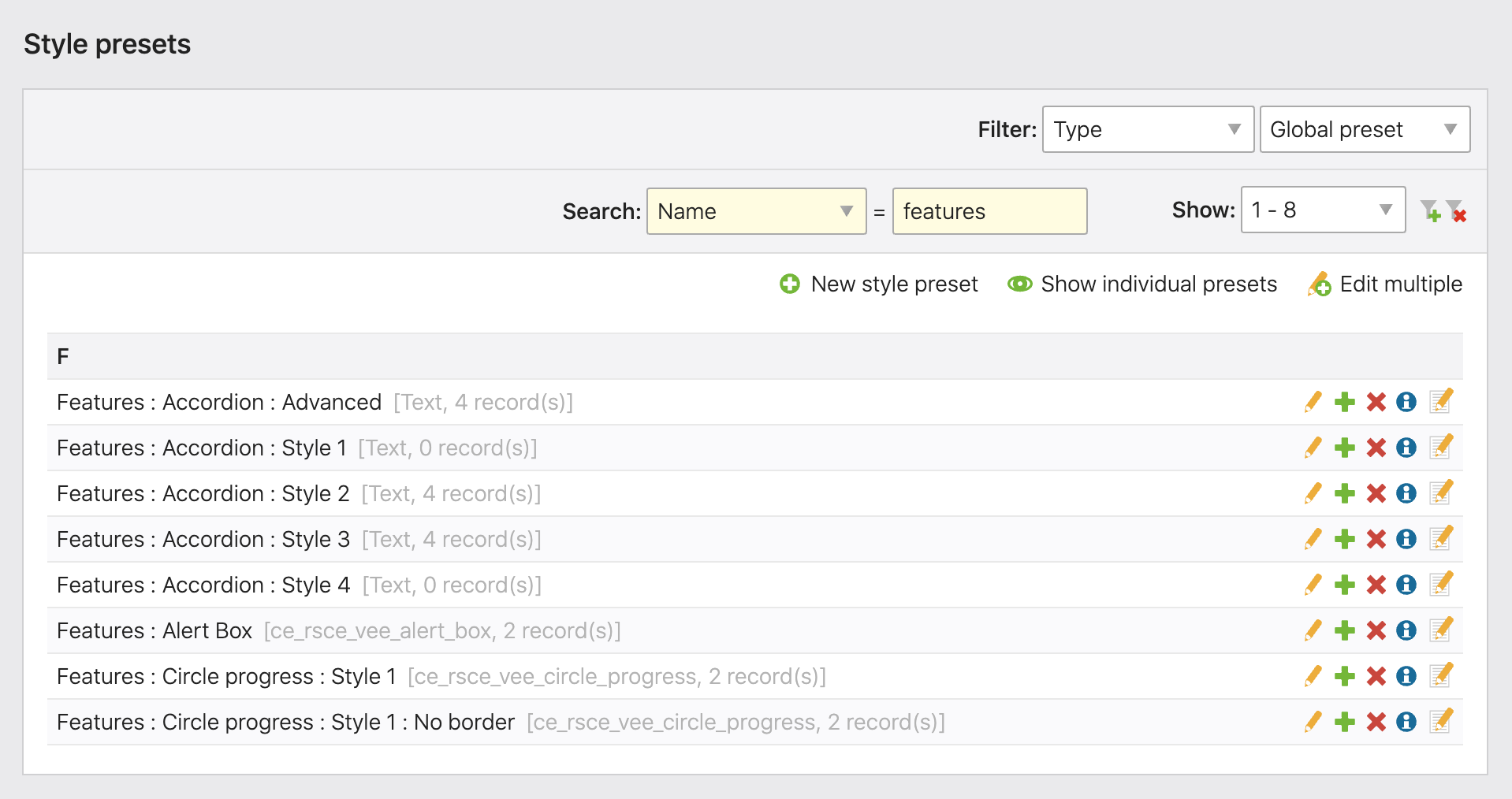Click the reset filter funnel icon
1512x799 pixels.
(1456, 211)
